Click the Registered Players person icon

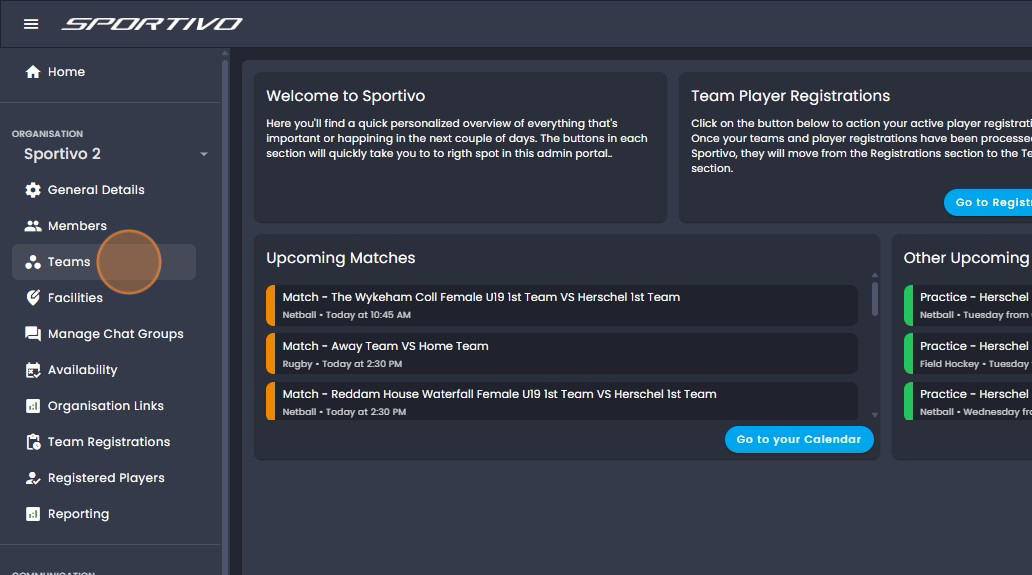pos(33,478)
